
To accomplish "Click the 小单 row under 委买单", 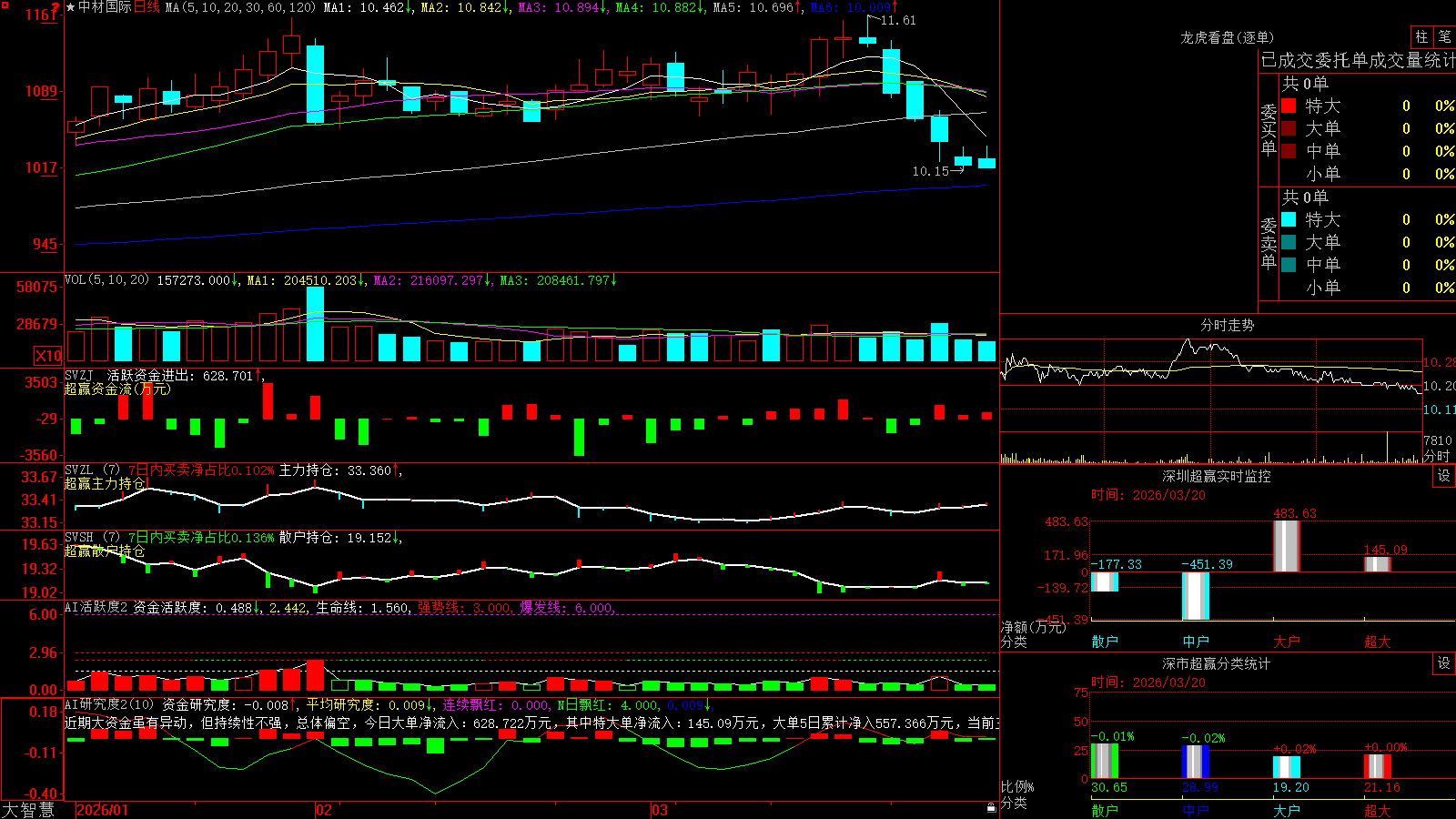I will [1368, 174].
